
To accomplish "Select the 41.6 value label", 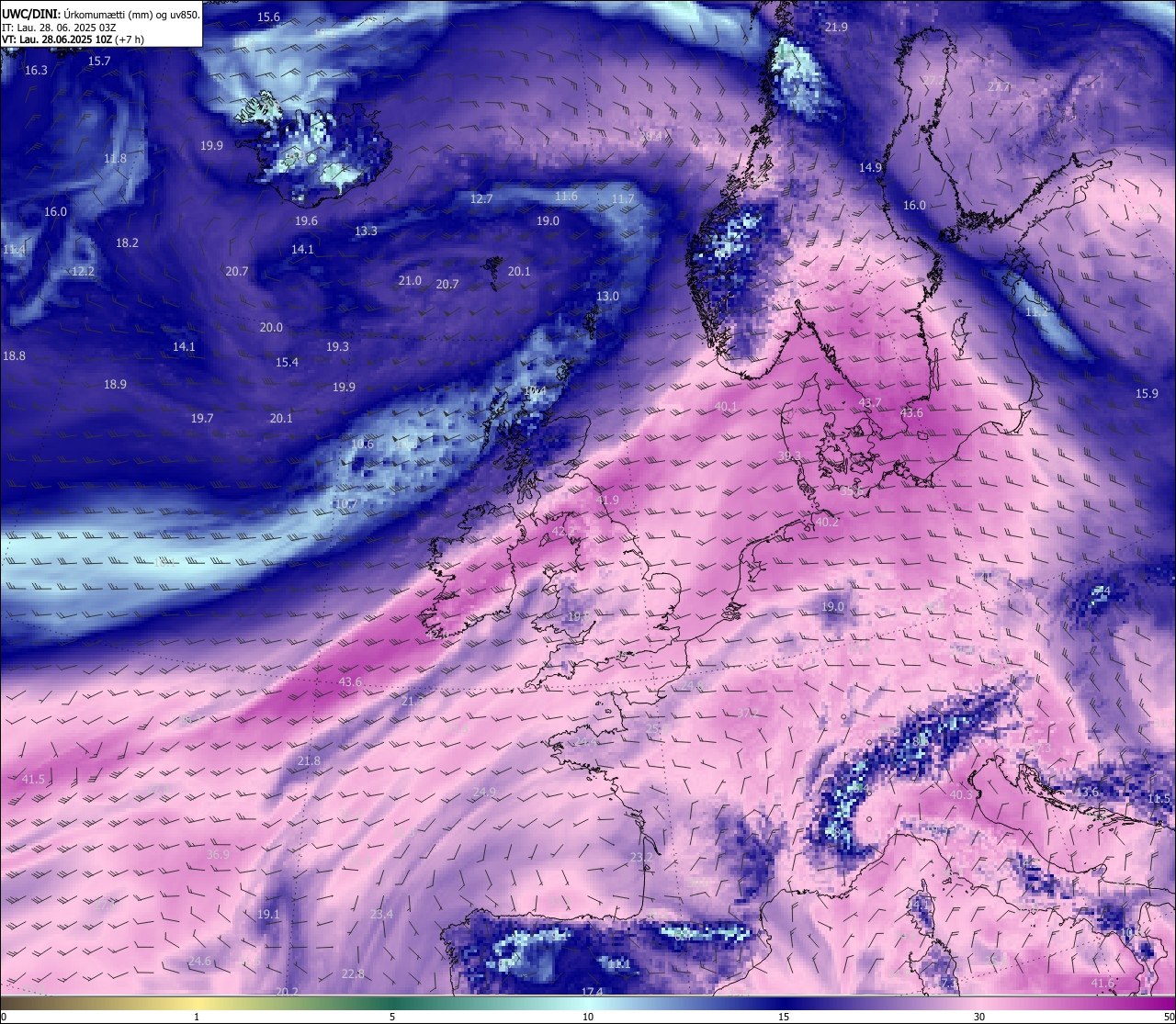I will coord(1102,983).
